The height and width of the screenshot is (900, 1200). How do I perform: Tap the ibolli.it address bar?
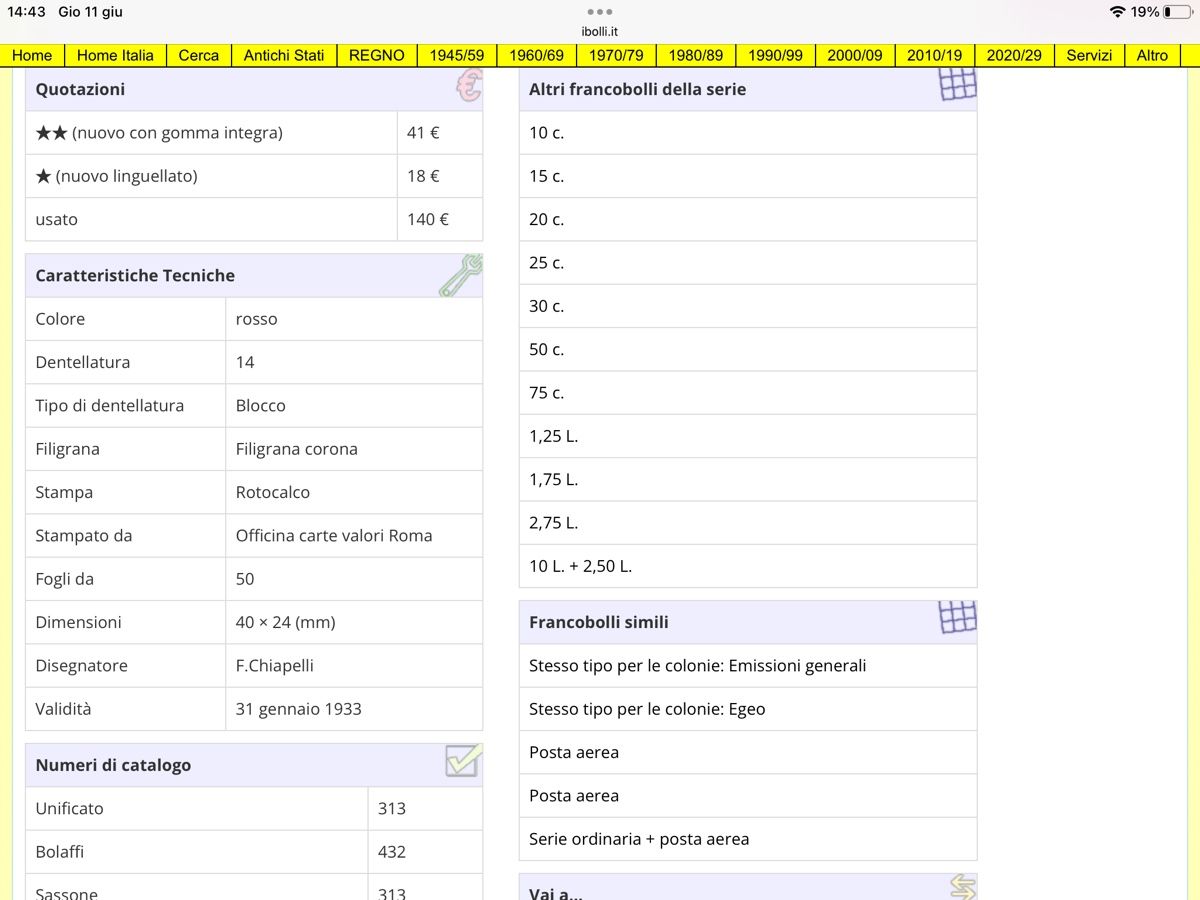point(600,31)
